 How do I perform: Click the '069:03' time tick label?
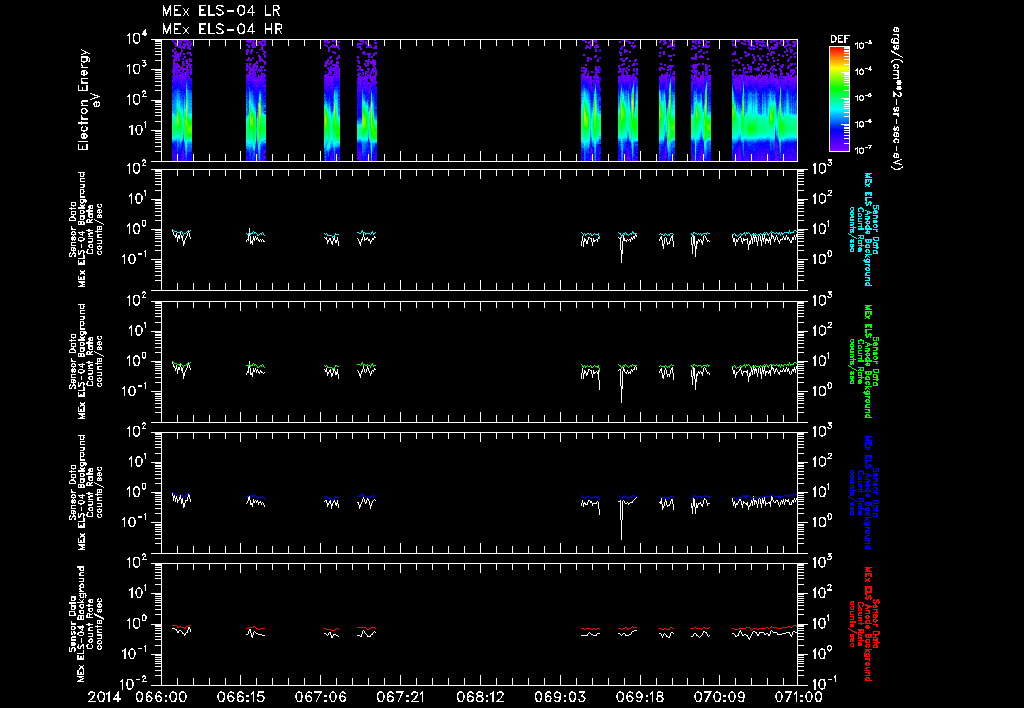(559, 697)
